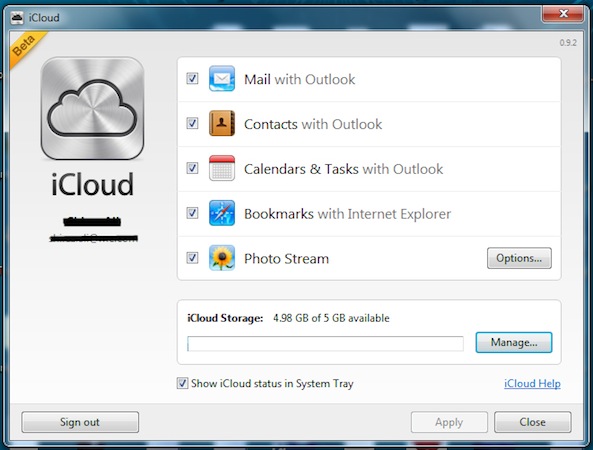Close the iCloud window with X
This screenshot has height=450, width=593.
click(x=563, y=14)
